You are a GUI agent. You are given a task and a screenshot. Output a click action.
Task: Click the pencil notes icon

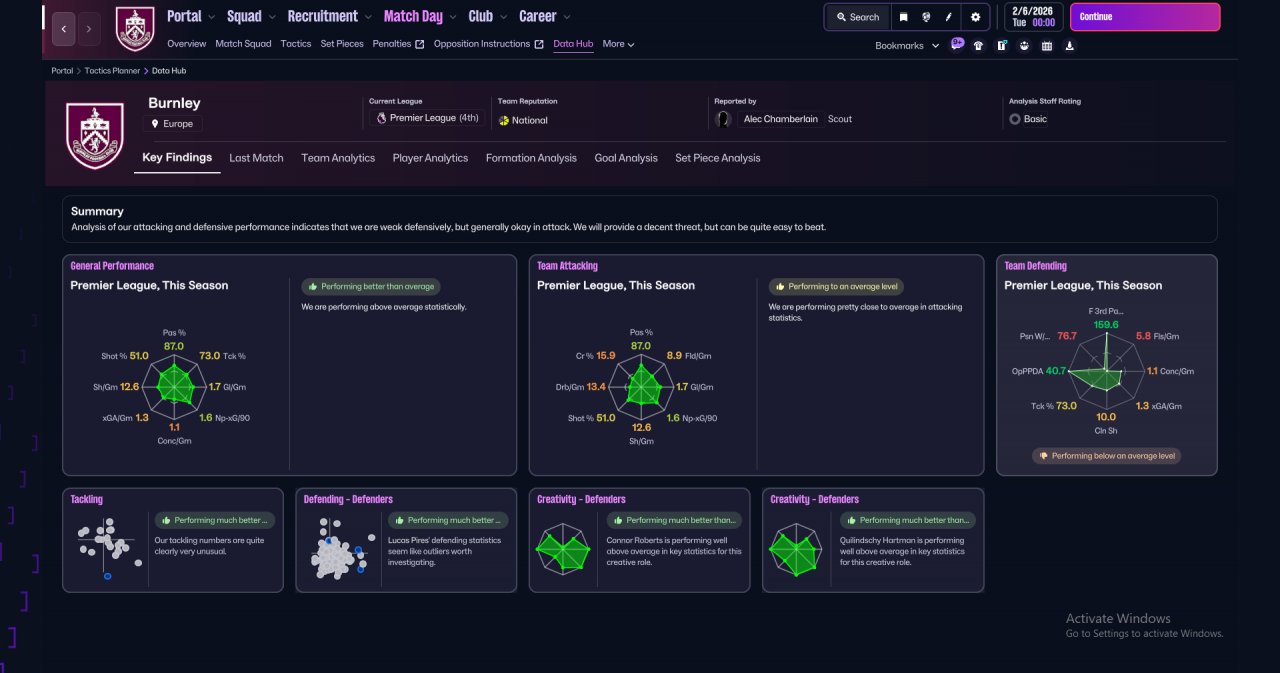click(949, 17)
